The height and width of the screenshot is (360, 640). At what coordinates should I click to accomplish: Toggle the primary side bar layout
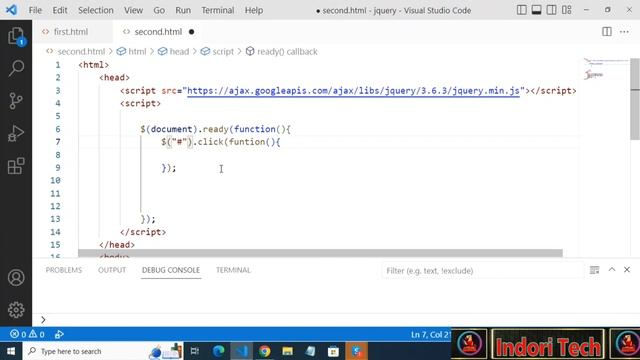pyautogui.click(x=522, y=10)
